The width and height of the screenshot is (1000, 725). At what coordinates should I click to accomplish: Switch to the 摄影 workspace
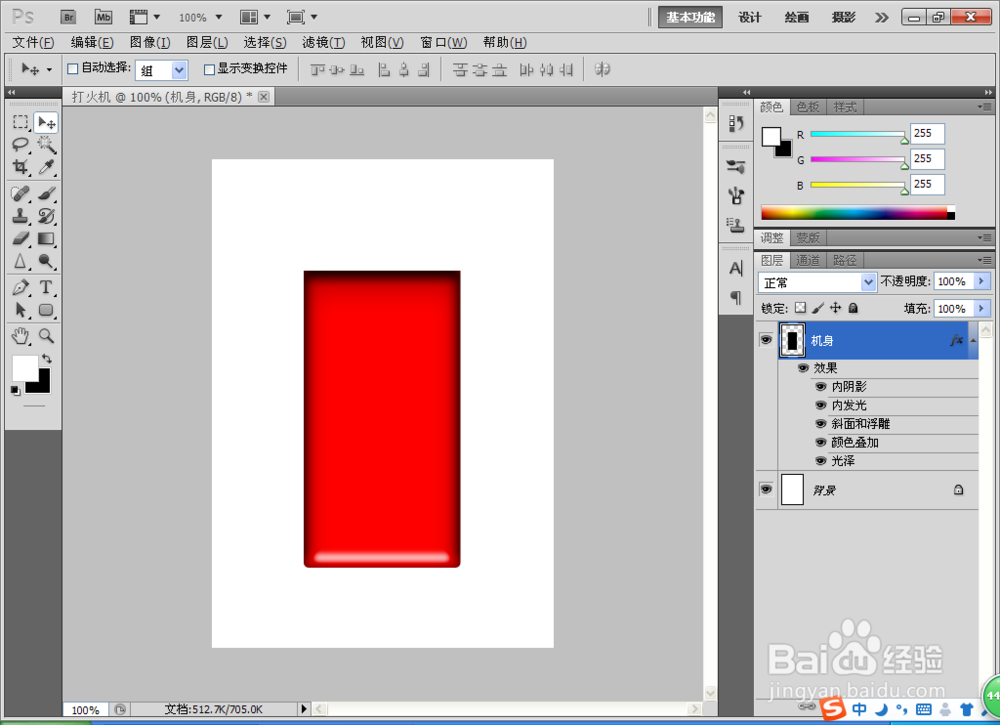pyautogui.click(x=843, y=17)
